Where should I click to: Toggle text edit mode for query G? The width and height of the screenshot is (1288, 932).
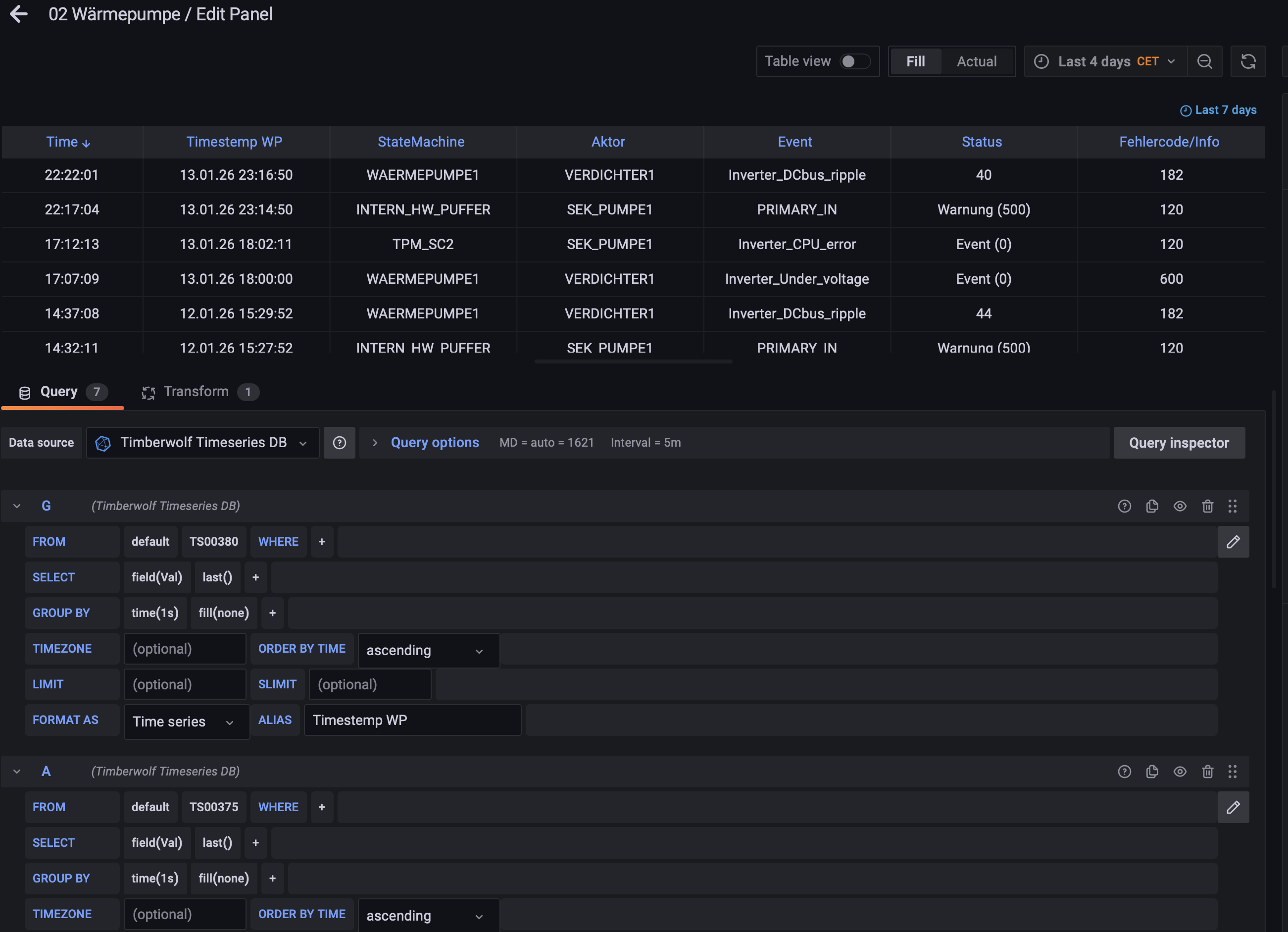tap(1233, 542)
